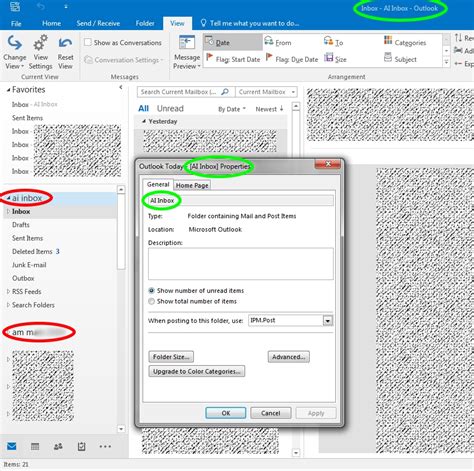Open the IPM.Post posting form dropdown

(x=328, y=321)
